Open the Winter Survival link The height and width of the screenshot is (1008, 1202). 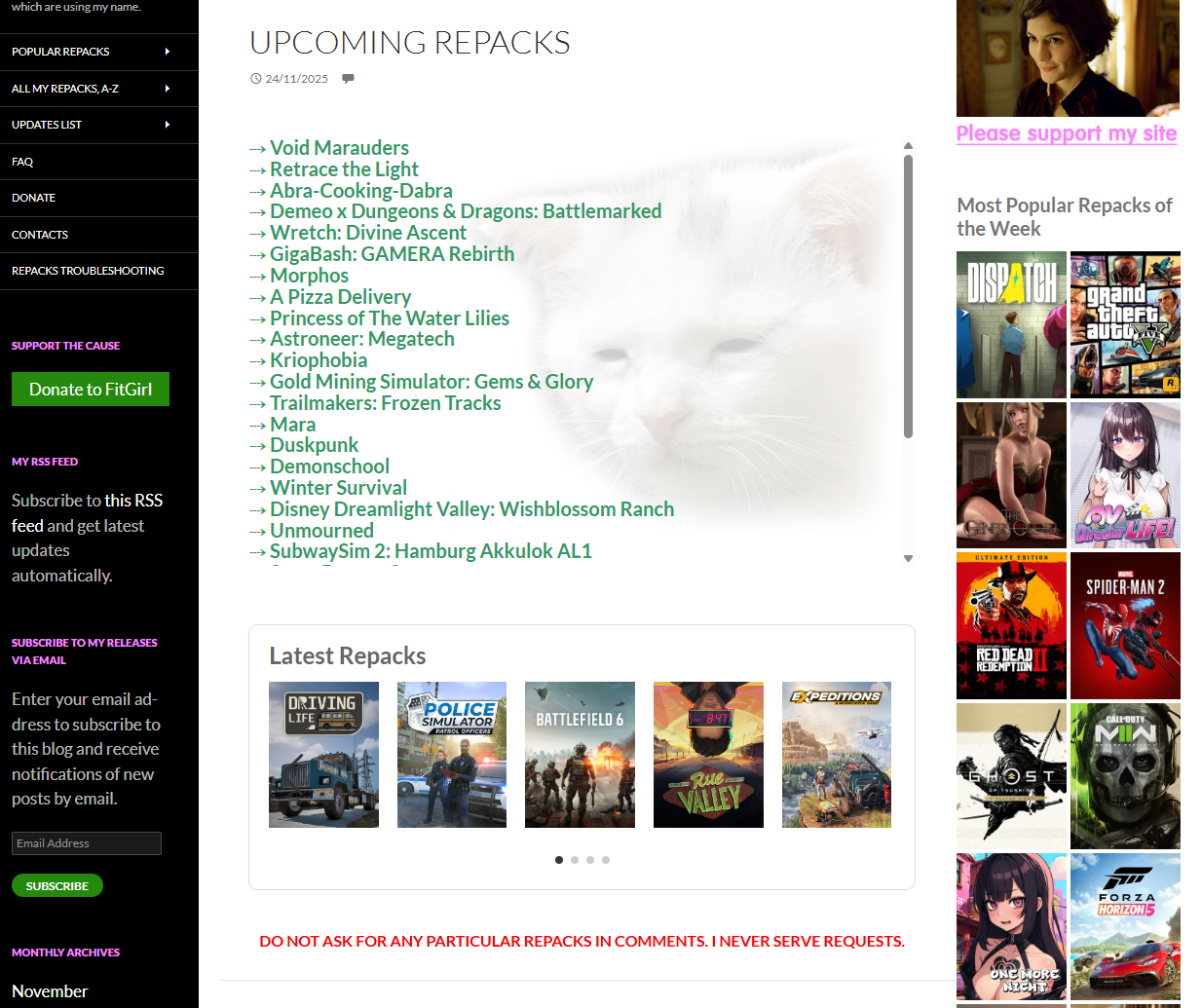click(x=338, y=488)
